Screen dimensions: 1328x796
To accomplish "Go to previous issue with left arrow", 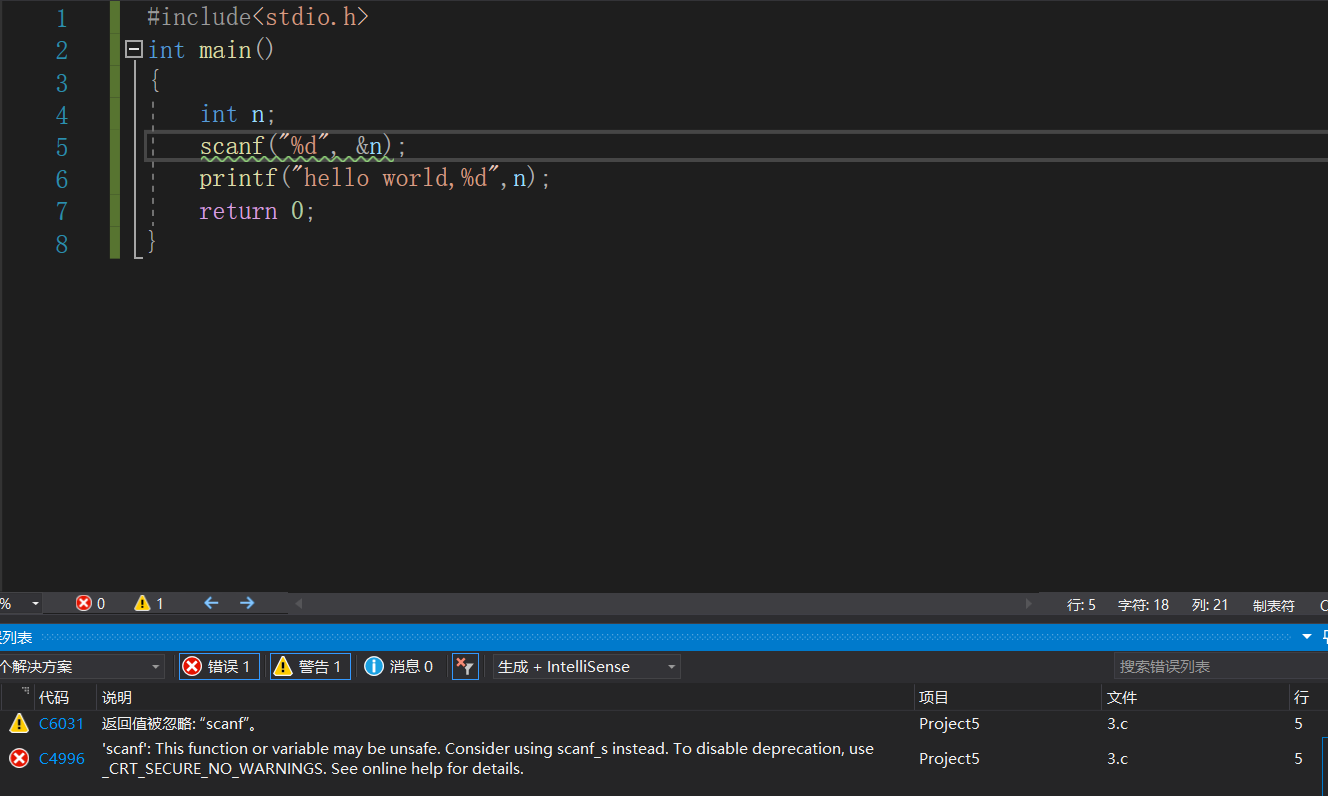I will pos(211,603).
